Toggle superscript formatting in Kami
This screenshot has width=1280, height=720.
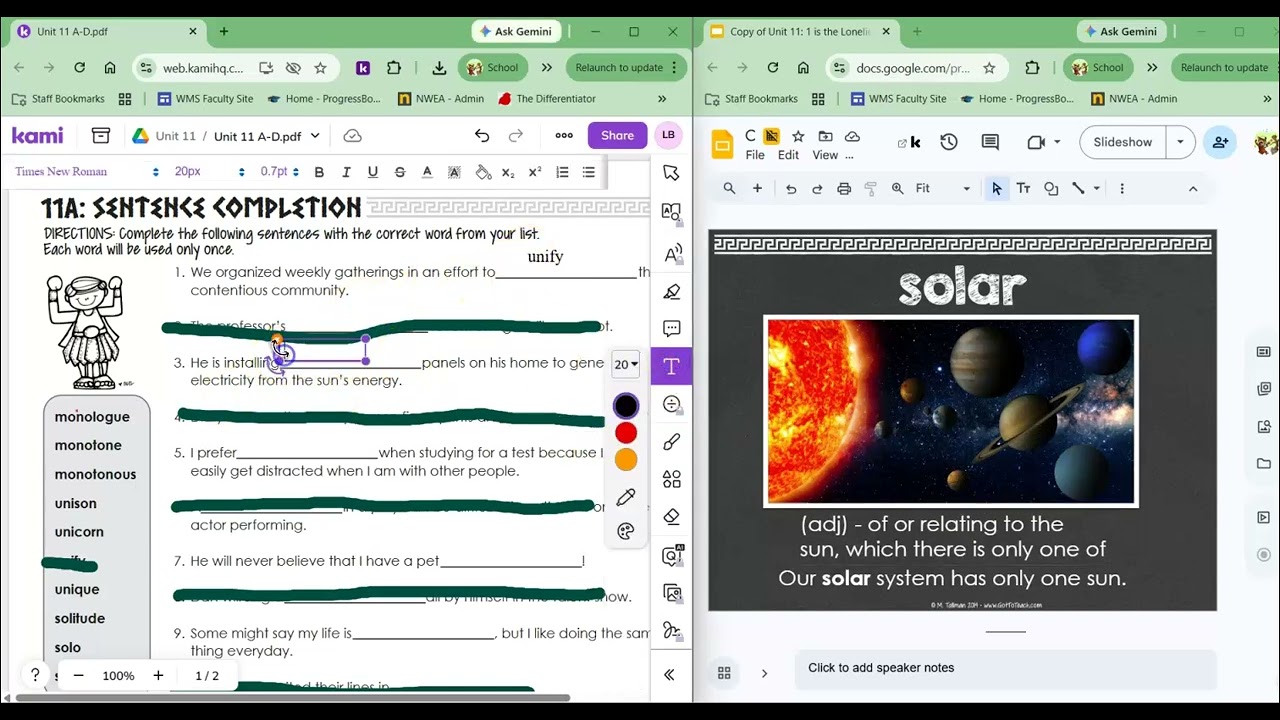click(x=535, y=172)
